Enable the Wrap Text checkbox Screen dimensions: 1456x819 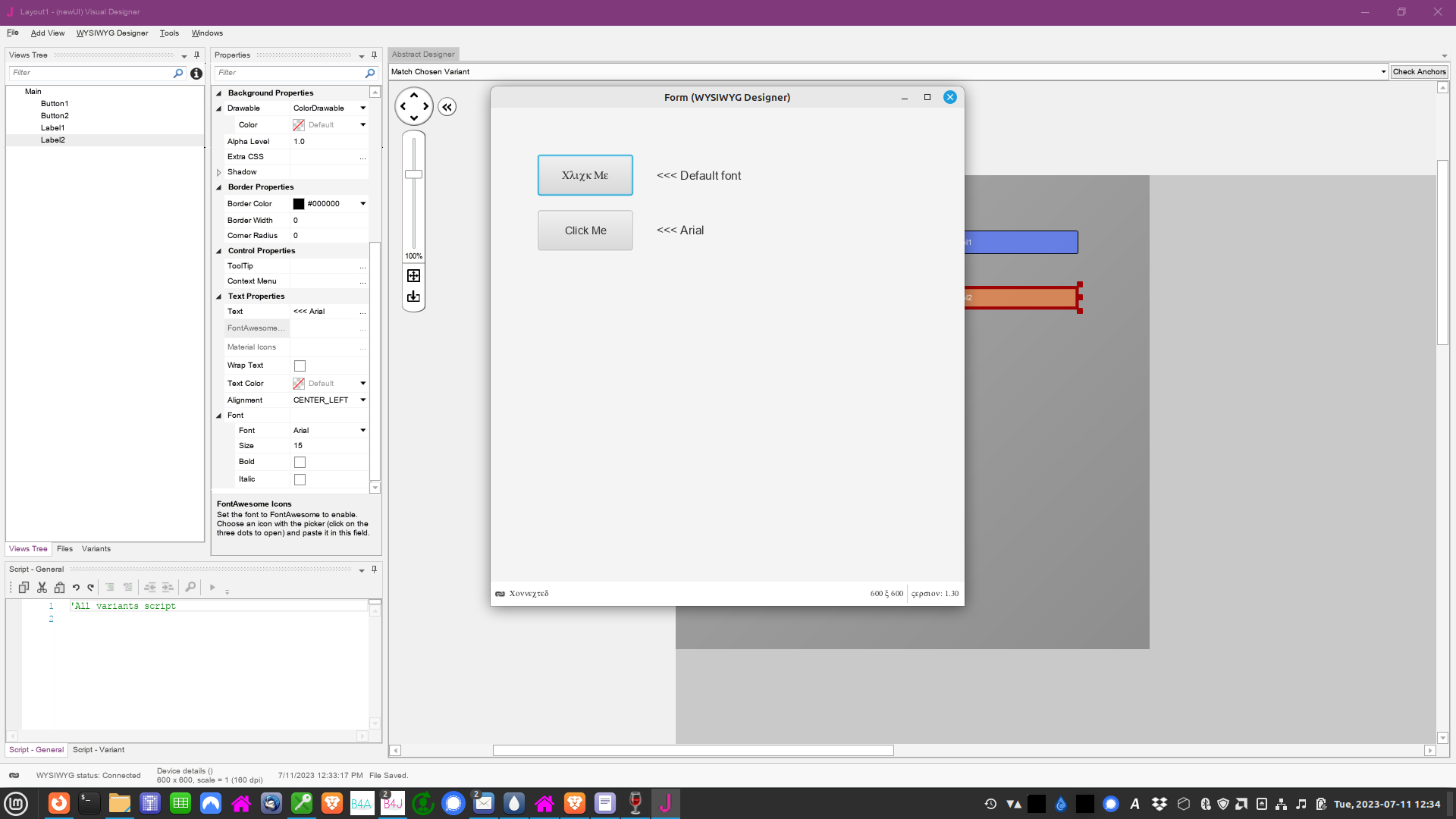click(300, 366)
